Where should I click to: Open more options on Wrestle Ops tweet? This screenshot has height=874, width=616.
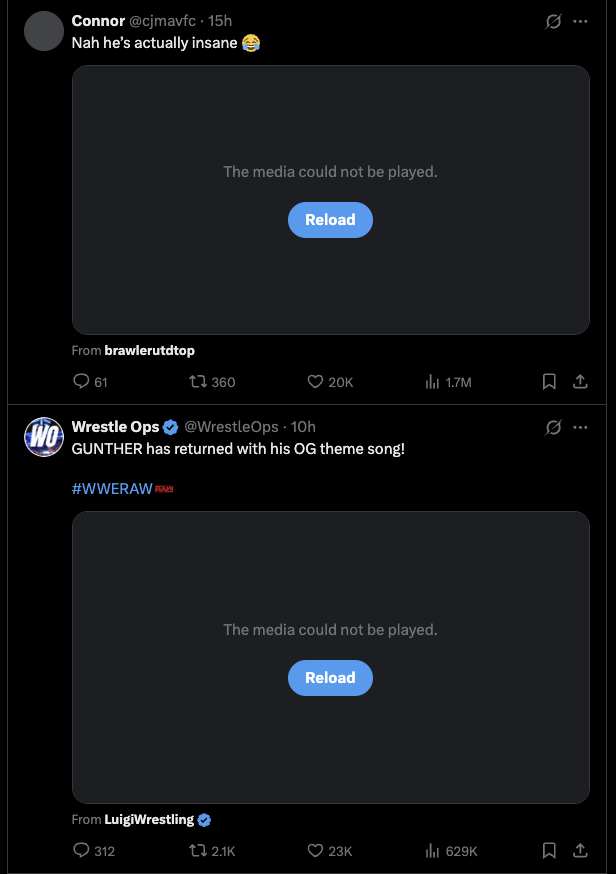pyautogui.click(x=580, y=427)
